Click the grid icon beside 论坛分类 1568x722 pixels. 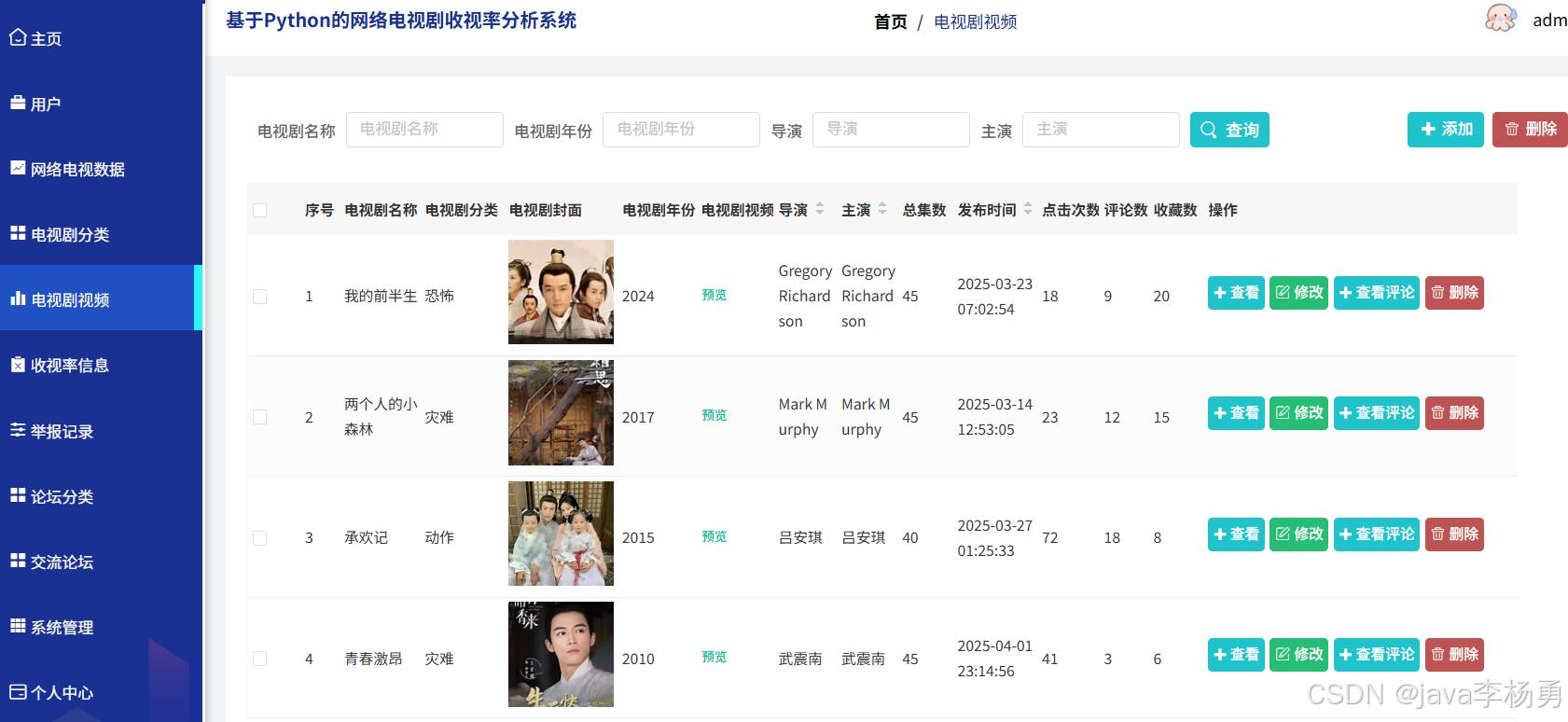pos(18,495)
